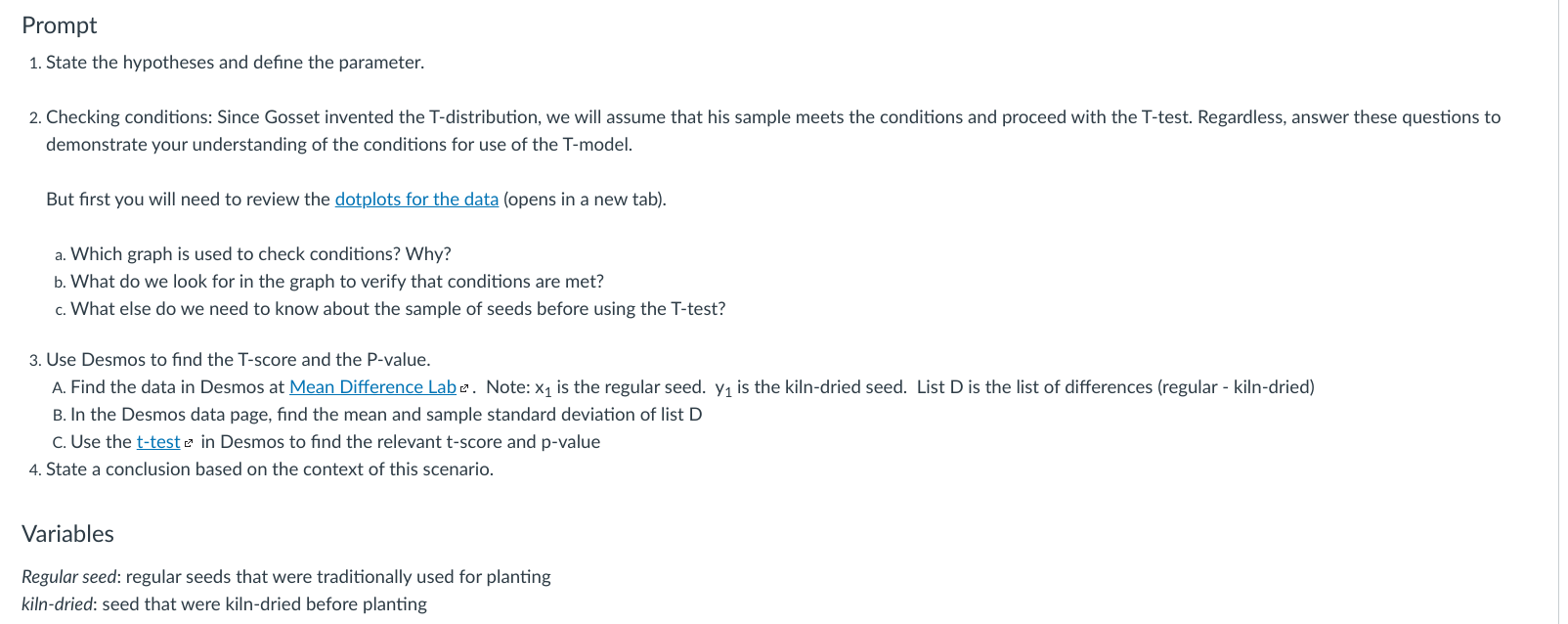Click the 'List D is the list of differences' note

coord(1115,387)
